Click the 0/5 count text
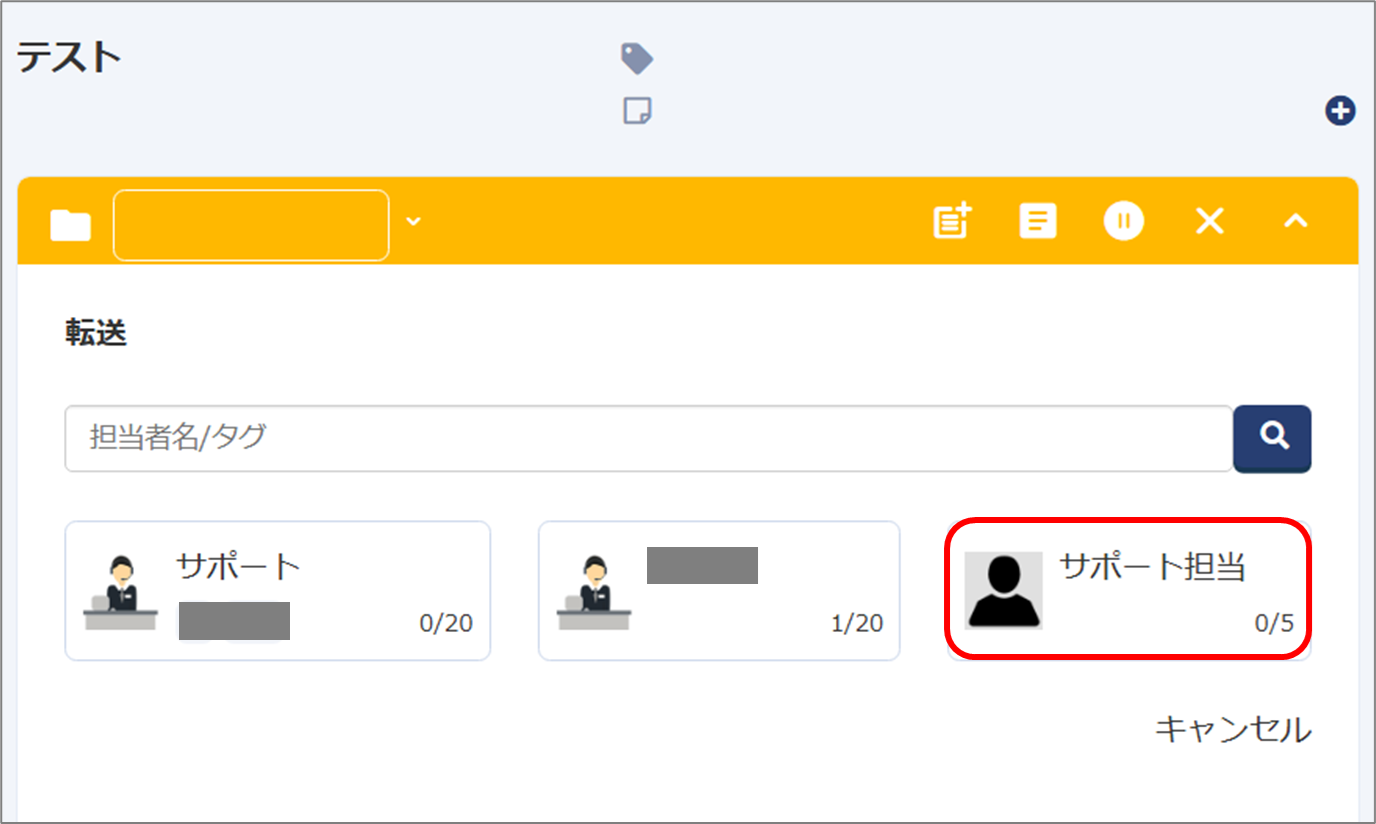This screenshot has height=824, width=1376. (1274, 623)
